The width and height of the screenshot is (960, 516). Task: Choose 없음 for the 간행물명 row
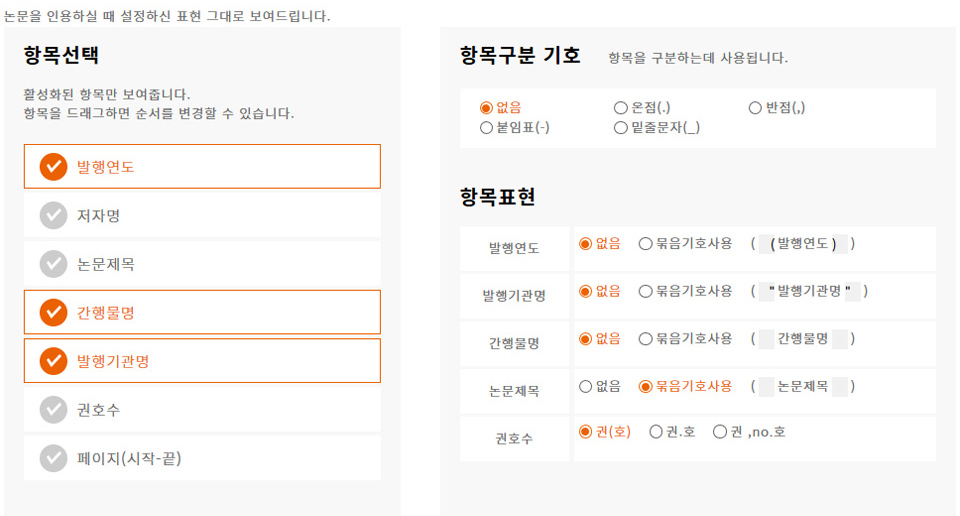pos(585,339)
